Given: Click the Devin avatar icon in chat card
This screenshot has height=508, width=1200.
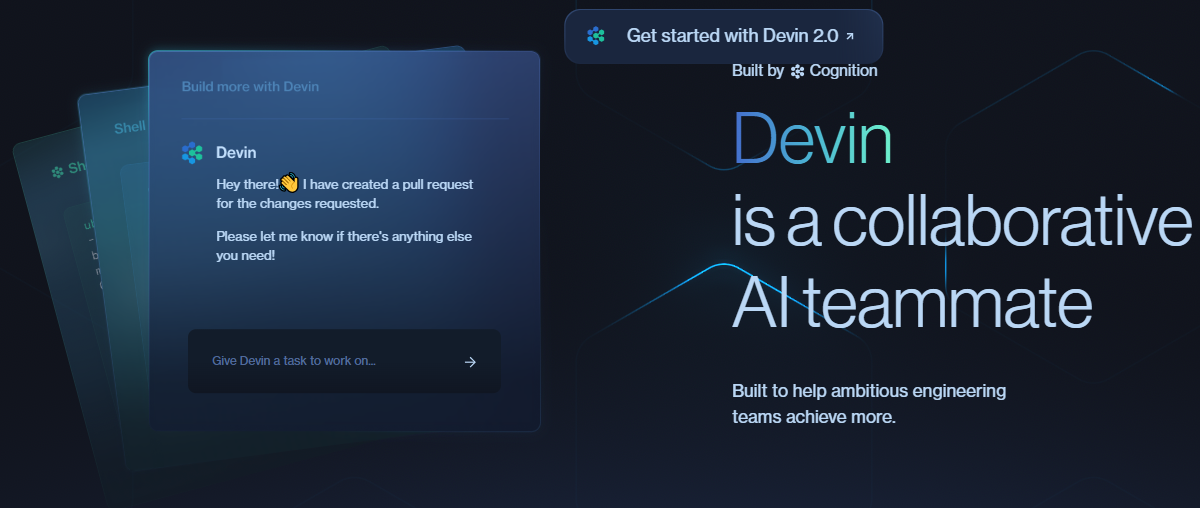Looking at the screenshot, I should tap(192, 153).
